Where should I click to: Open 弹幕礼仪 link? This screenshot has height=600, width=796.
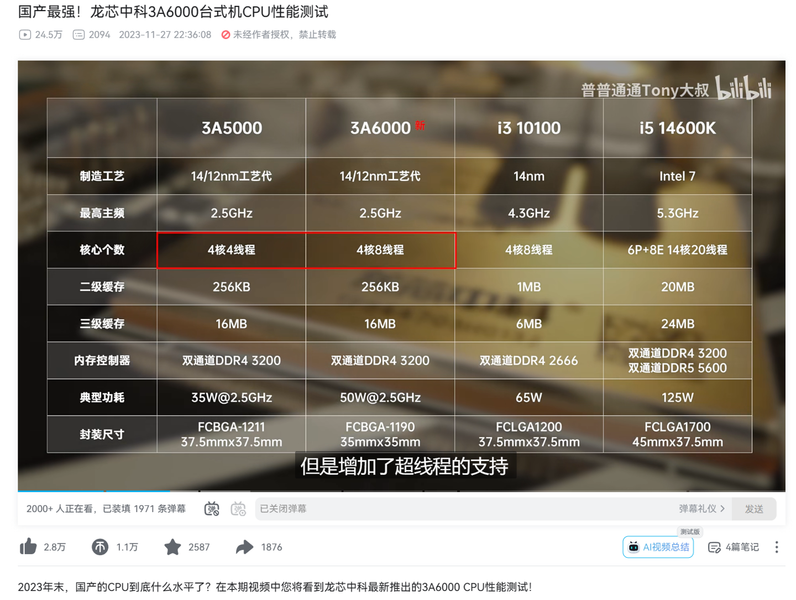point(702,509)
